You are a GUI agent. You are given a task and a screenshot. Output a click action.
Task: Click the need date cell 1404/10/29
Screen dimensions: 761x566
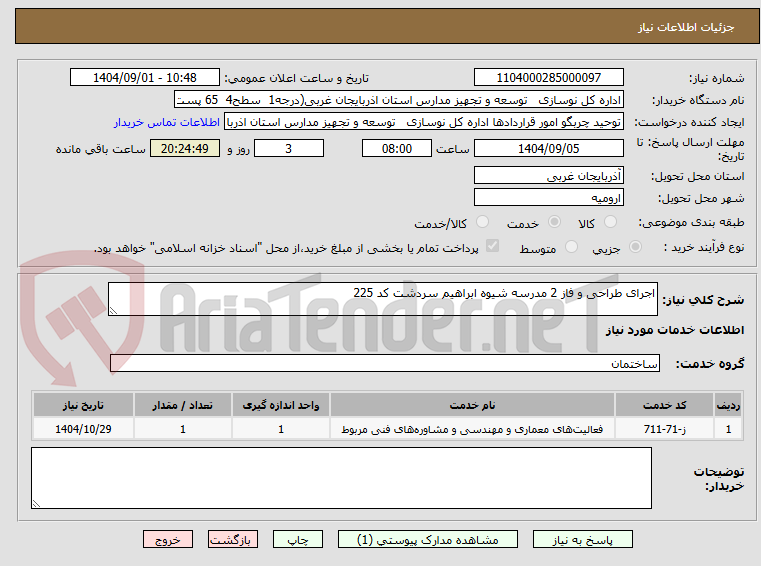coord(83,429)
